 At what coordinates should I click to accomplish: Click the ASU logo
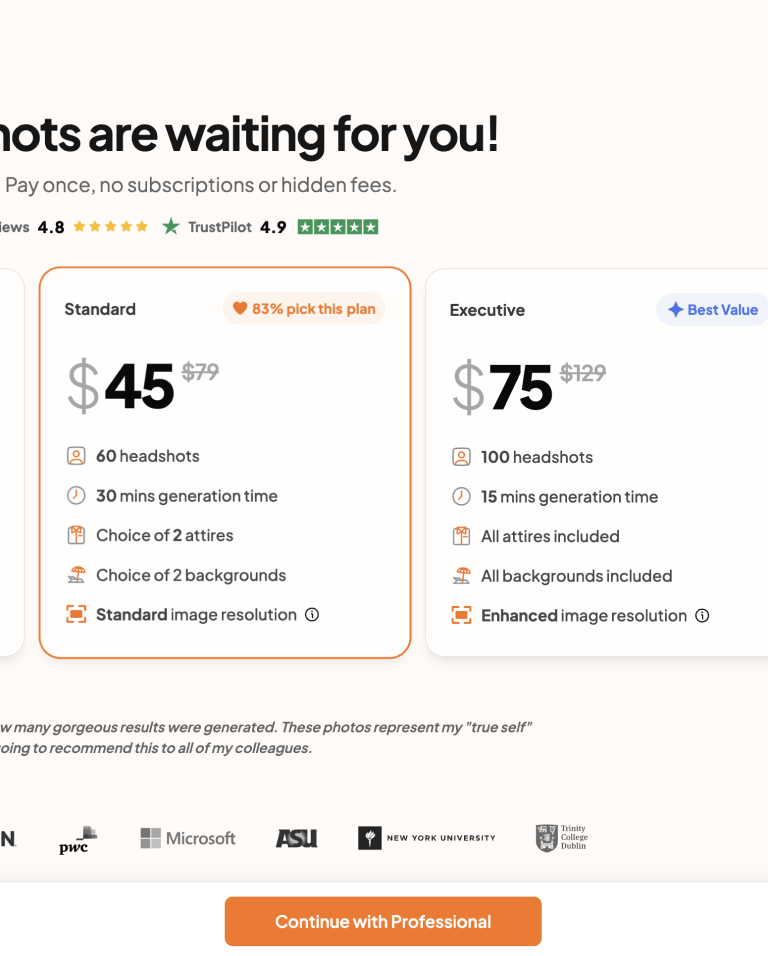(x=296, y=838)
